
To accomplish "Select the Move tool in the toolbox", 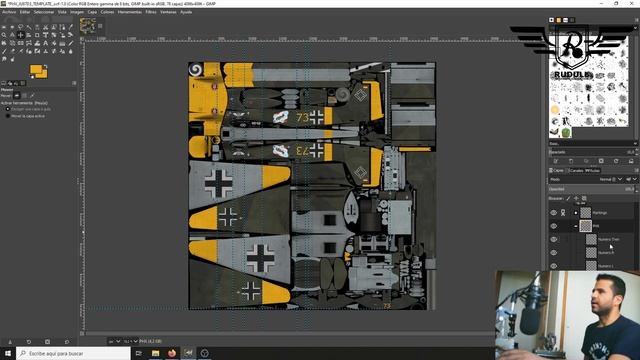I will click(20, 35).
